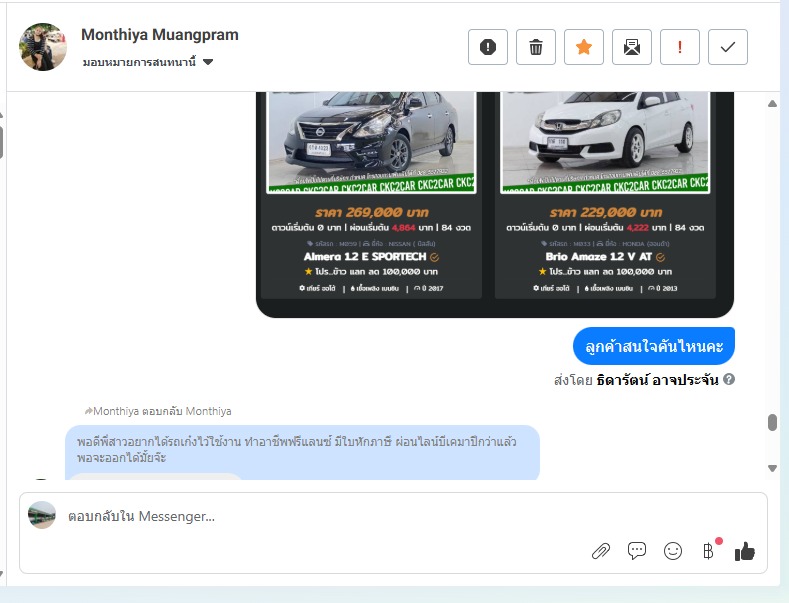Open the assign conversation dropdown arrow
This screenshot has height=603, width=789.
tap(208, 62)
